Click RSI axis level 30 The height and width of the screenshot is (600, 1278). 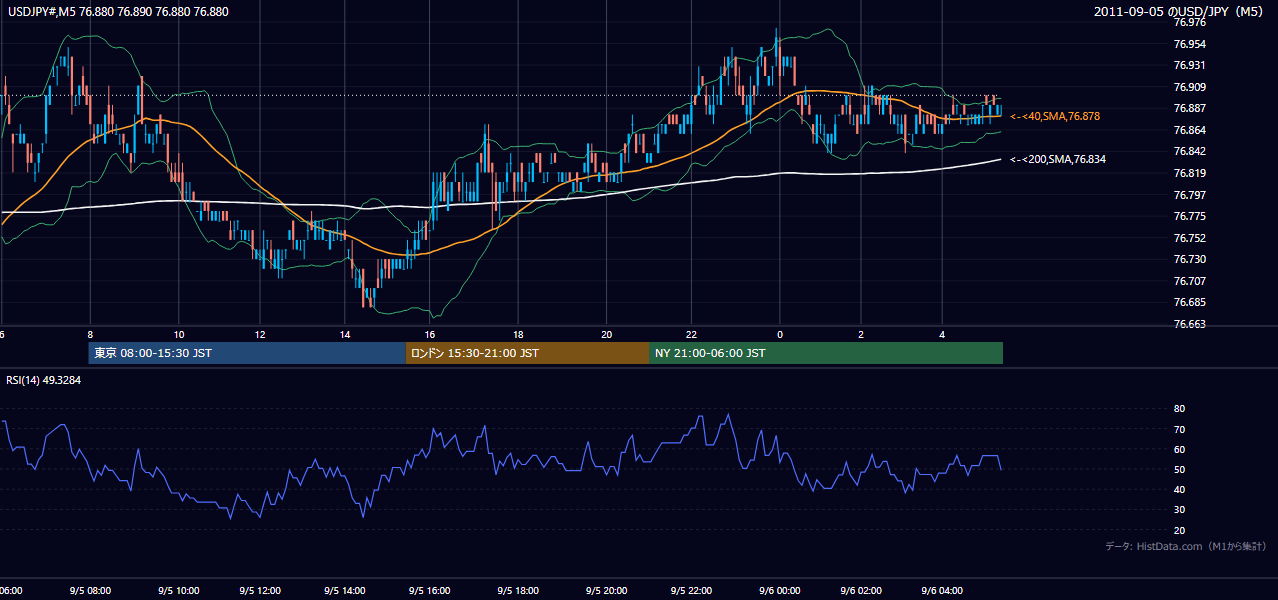[1179, 510]
